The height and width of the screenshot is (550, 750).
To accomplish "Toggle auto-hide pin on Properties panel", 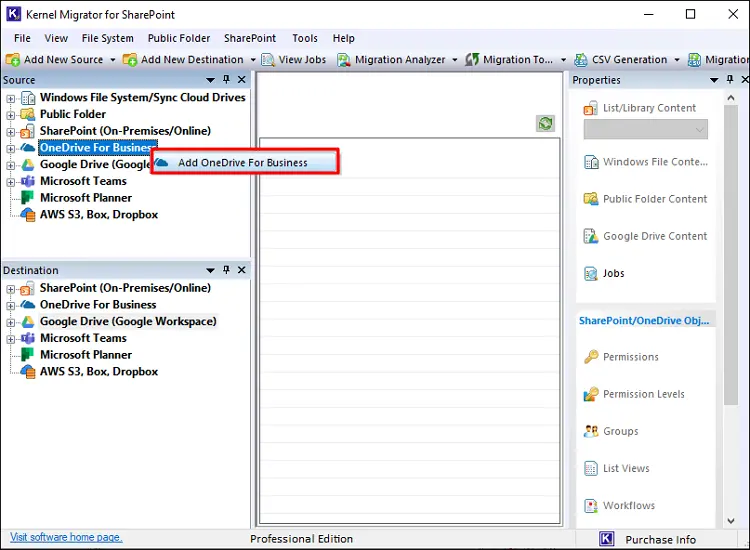I will (x=730, y=79).
